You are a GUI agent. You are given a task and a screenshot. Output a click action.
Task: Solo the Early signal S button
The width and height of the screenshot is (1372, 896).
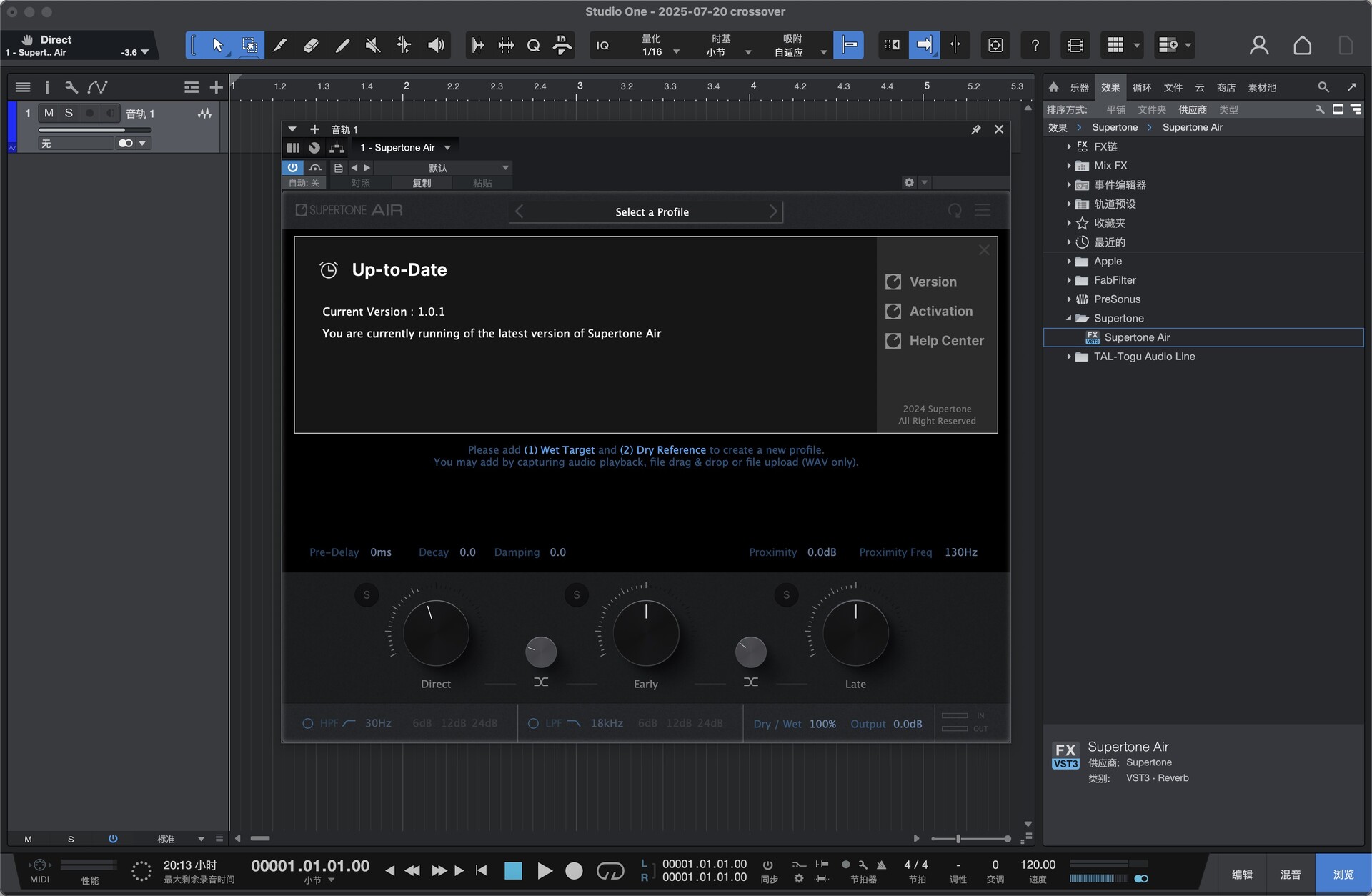(577, 594)
